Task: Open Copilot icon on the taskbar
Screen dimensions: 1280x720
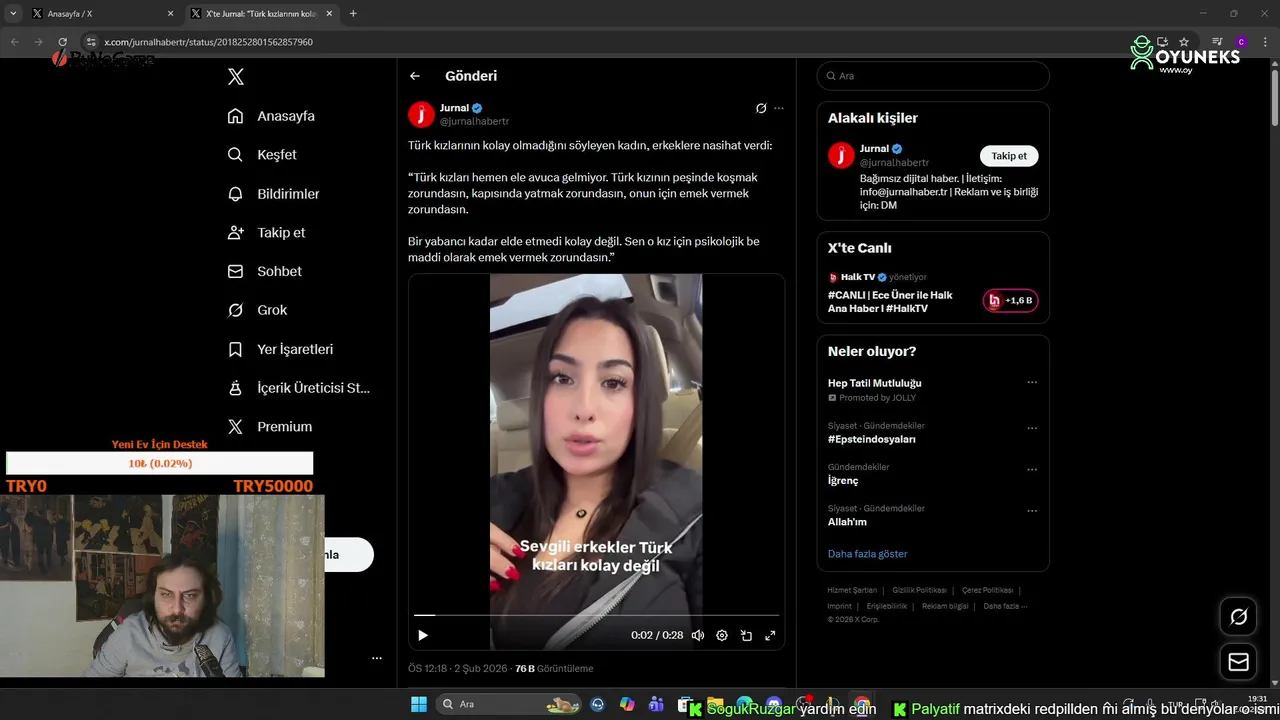Action: (627, 704)
